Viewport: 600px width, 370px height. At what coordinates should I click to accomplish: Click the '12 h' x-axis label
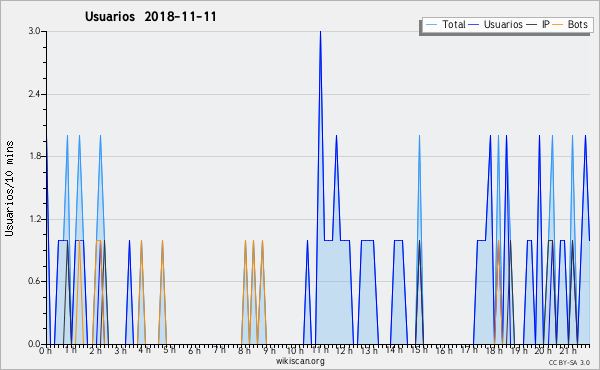pos(344,350)
